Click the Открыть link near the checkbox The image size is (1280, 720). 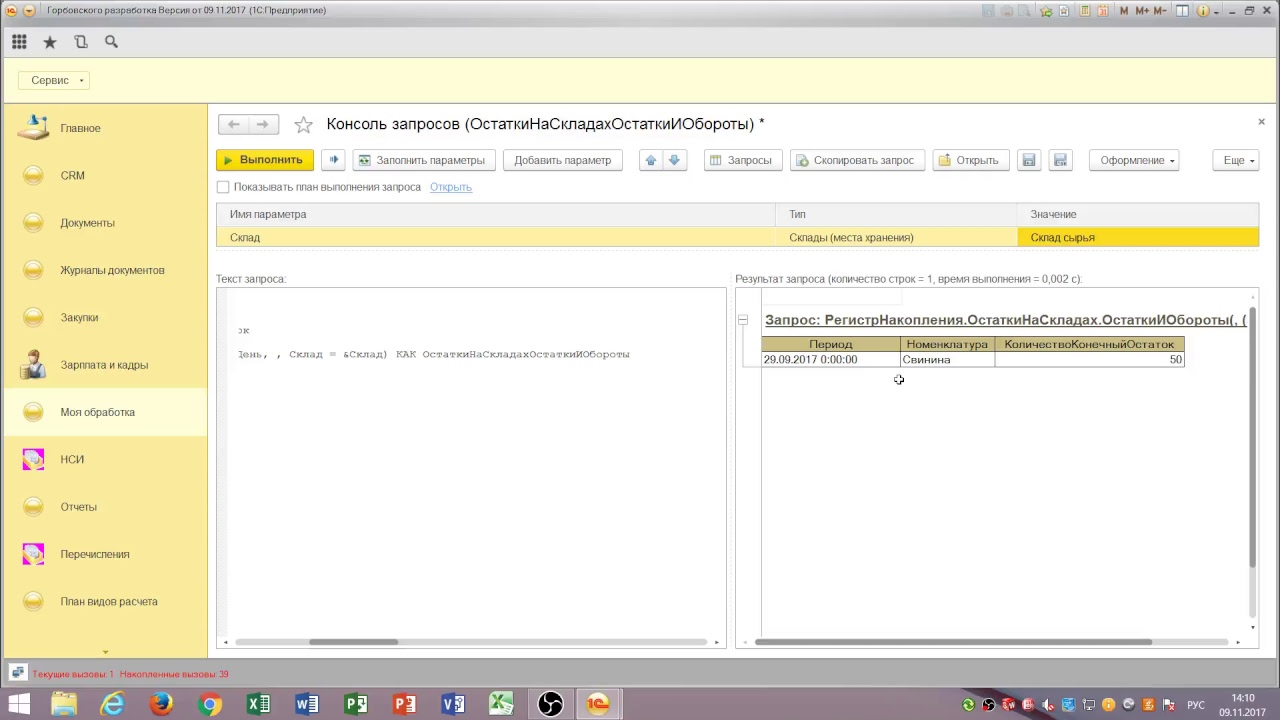451,187
